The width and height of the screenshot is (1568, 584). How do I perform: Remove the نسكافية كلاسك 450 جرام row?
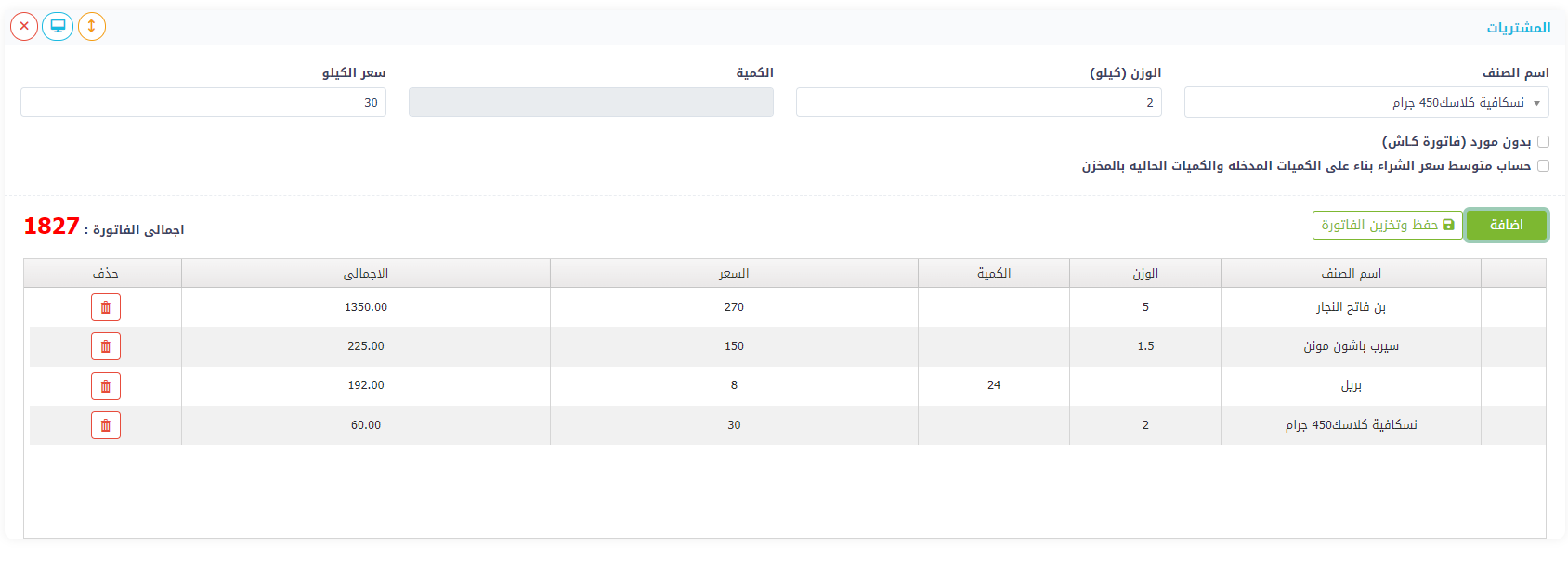[x=106, y=425]
